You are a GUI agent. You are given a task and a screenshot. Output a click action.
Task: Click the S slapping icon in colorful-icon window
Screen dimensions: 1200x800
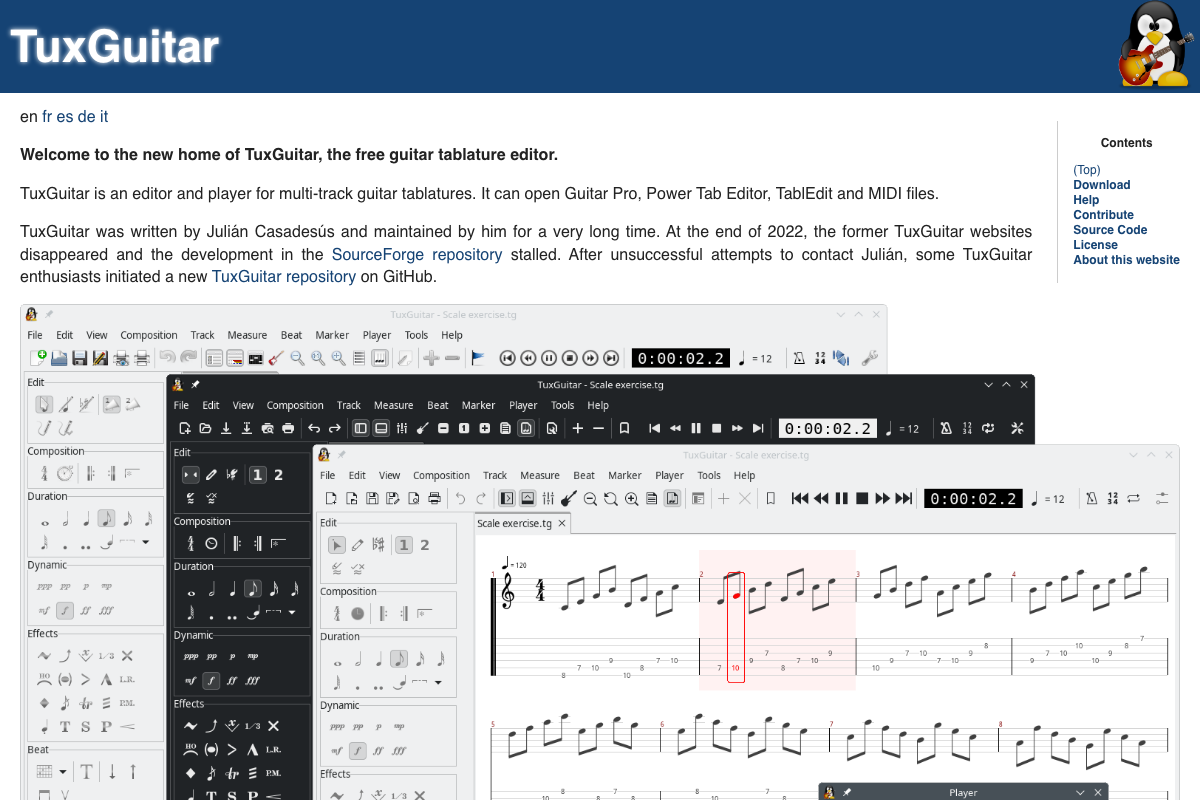(x=85, y=727)
